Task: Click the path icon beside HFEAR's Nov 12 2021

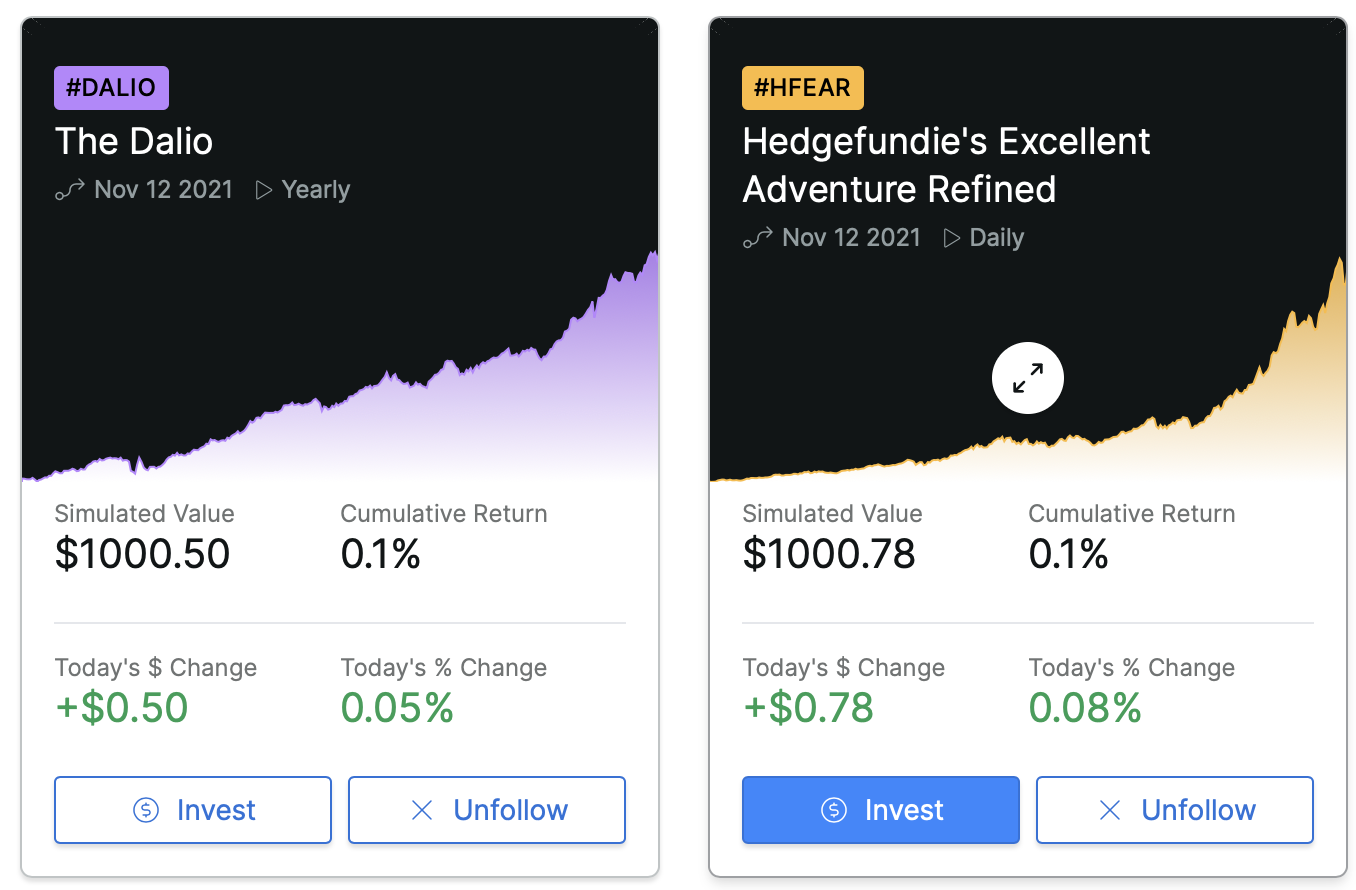Action: pos(757,238)
